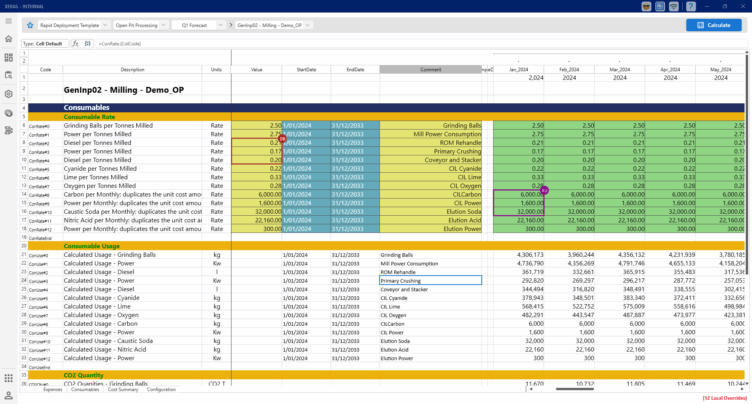Screen dimensions: 752x404
Task: Open the clipboard search sidebar icon
Action: click(9, 75)
